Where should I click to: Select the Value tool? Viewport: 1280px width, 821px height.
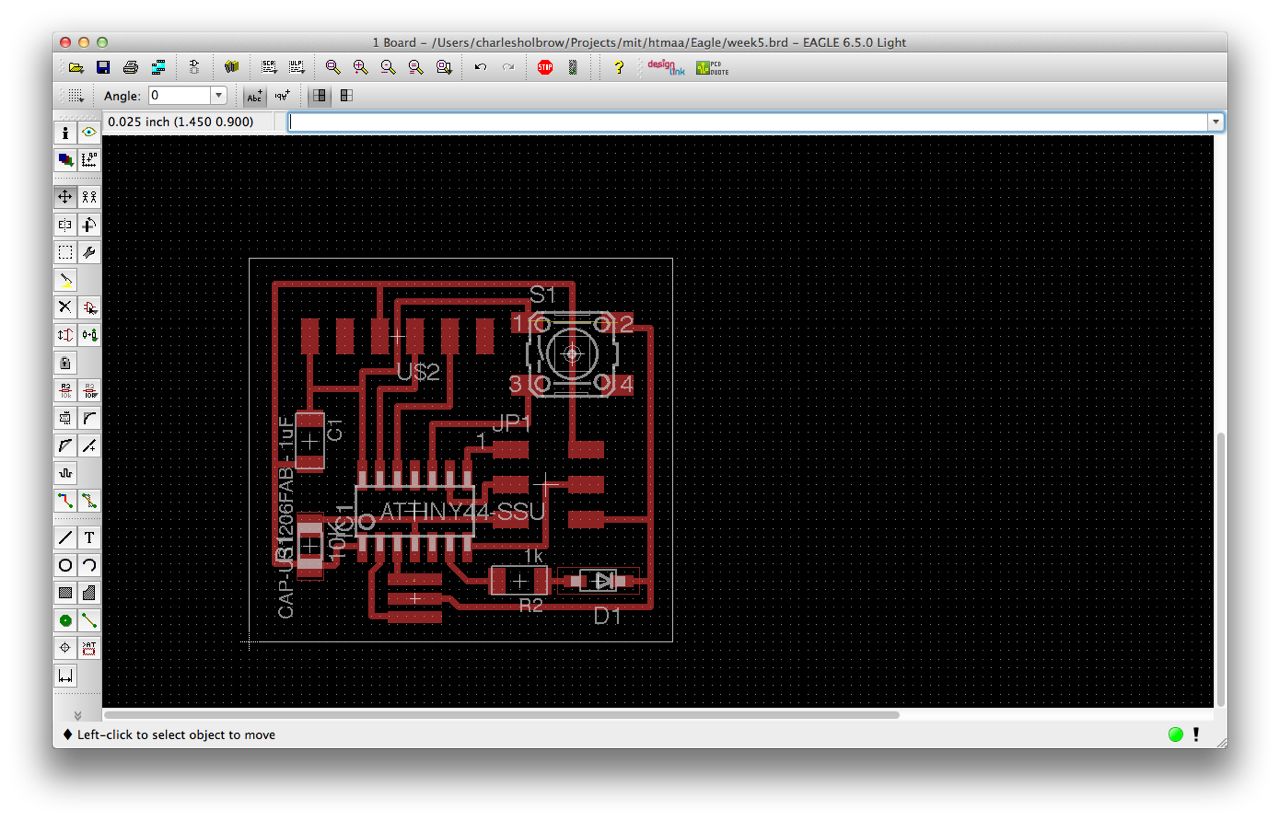point(89,390)
